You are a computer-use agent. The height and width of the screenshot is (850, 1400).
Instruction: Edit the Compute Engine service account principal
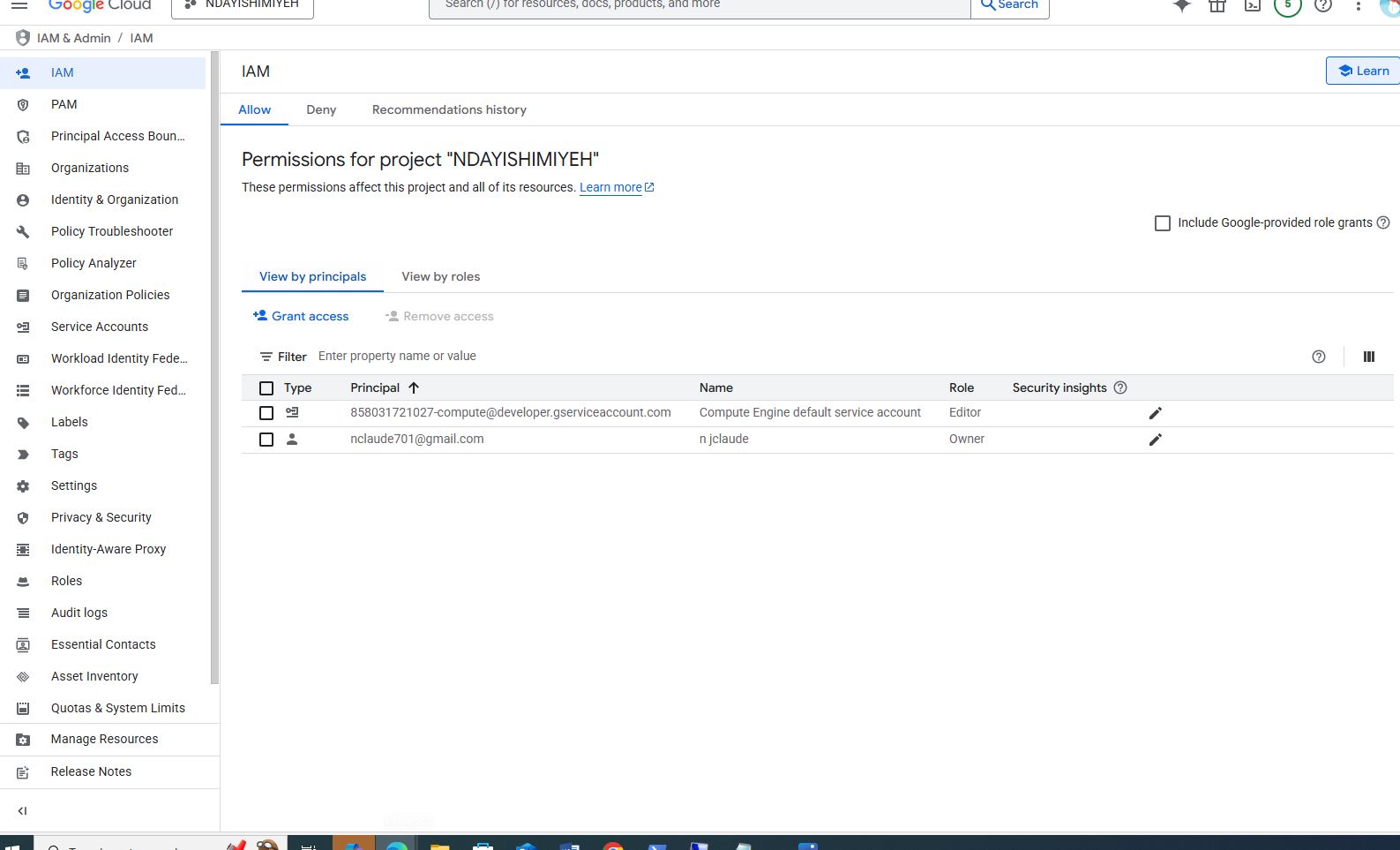point(1156,413)
